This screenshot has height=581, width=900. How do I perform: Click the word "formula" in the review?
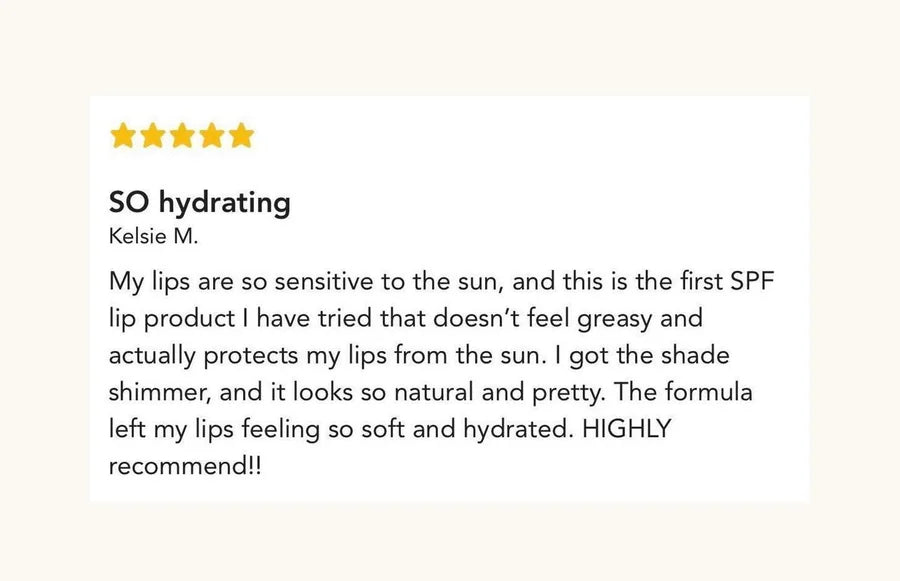click(x=709, y=391)
